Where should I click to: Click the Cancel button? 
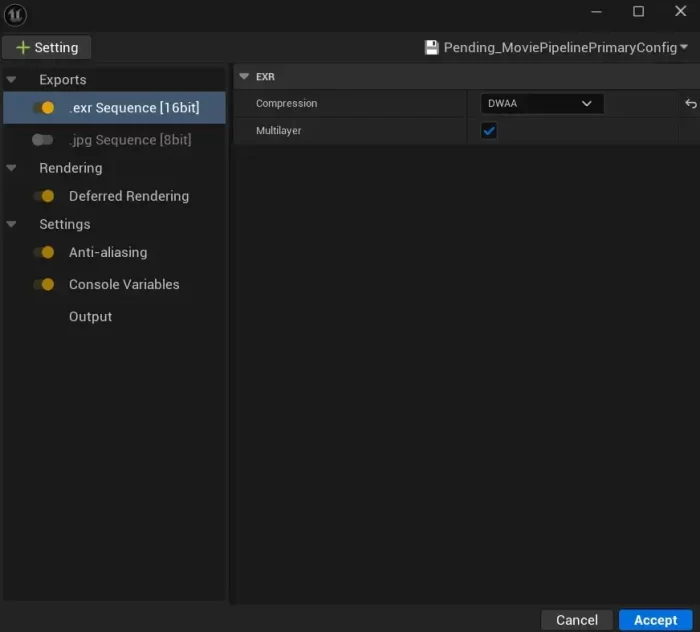576,620
